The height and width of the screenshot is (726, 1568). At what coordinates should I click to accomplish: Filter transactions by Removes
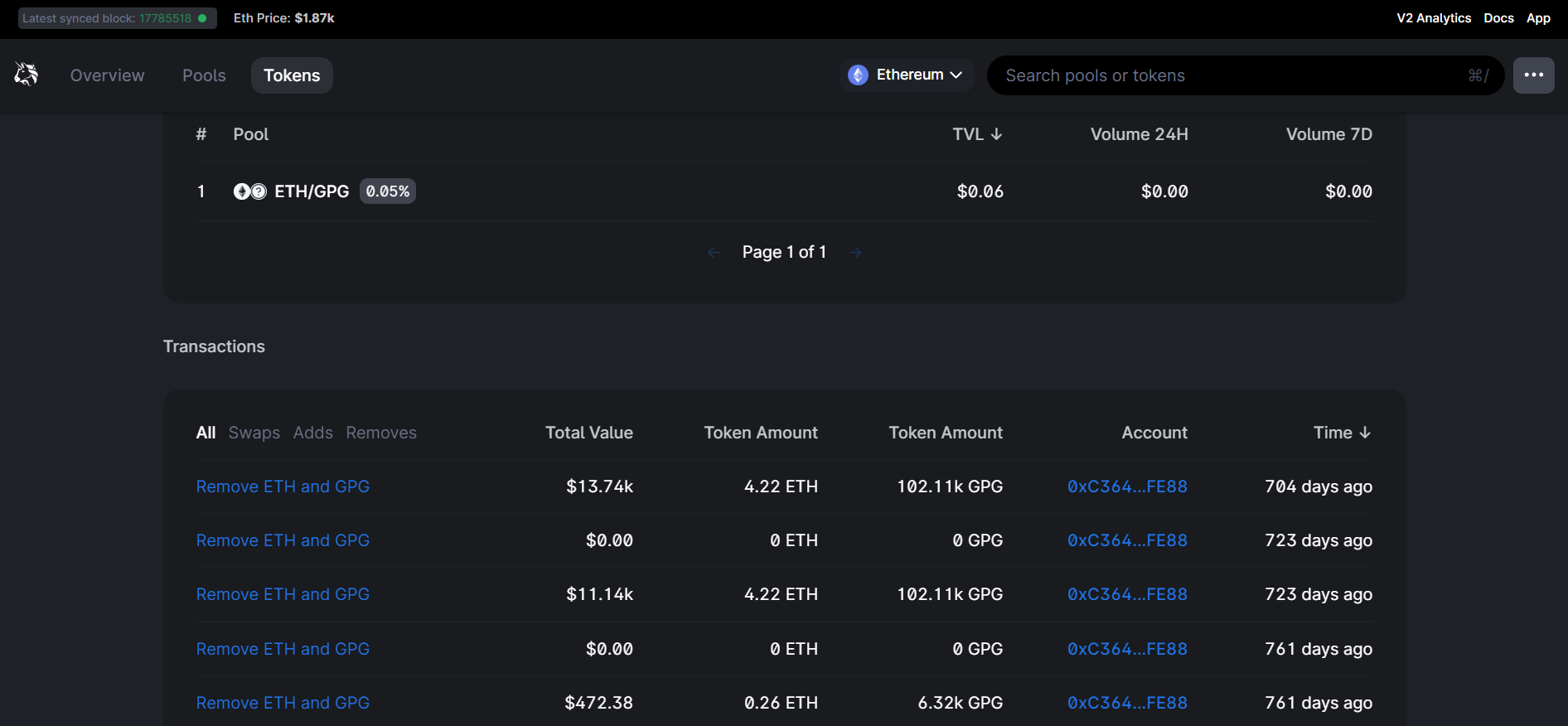(381, 433)
